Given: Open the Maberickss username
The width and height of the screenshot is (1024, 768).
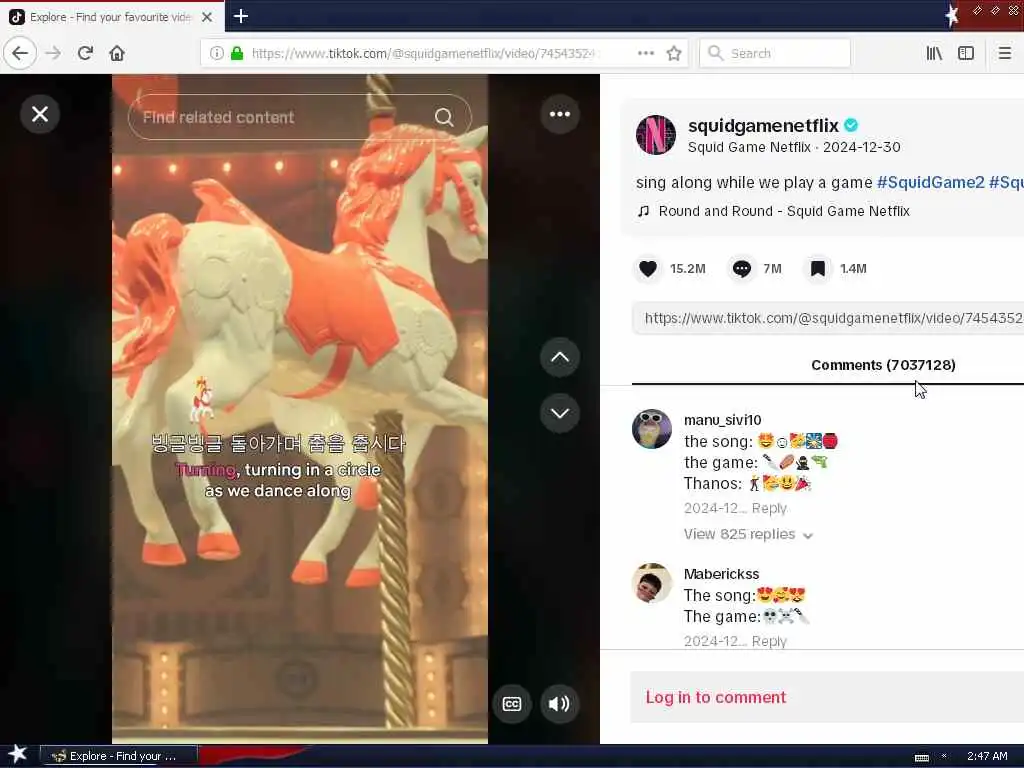Looking at the screenshot, I should click(721, 574).
